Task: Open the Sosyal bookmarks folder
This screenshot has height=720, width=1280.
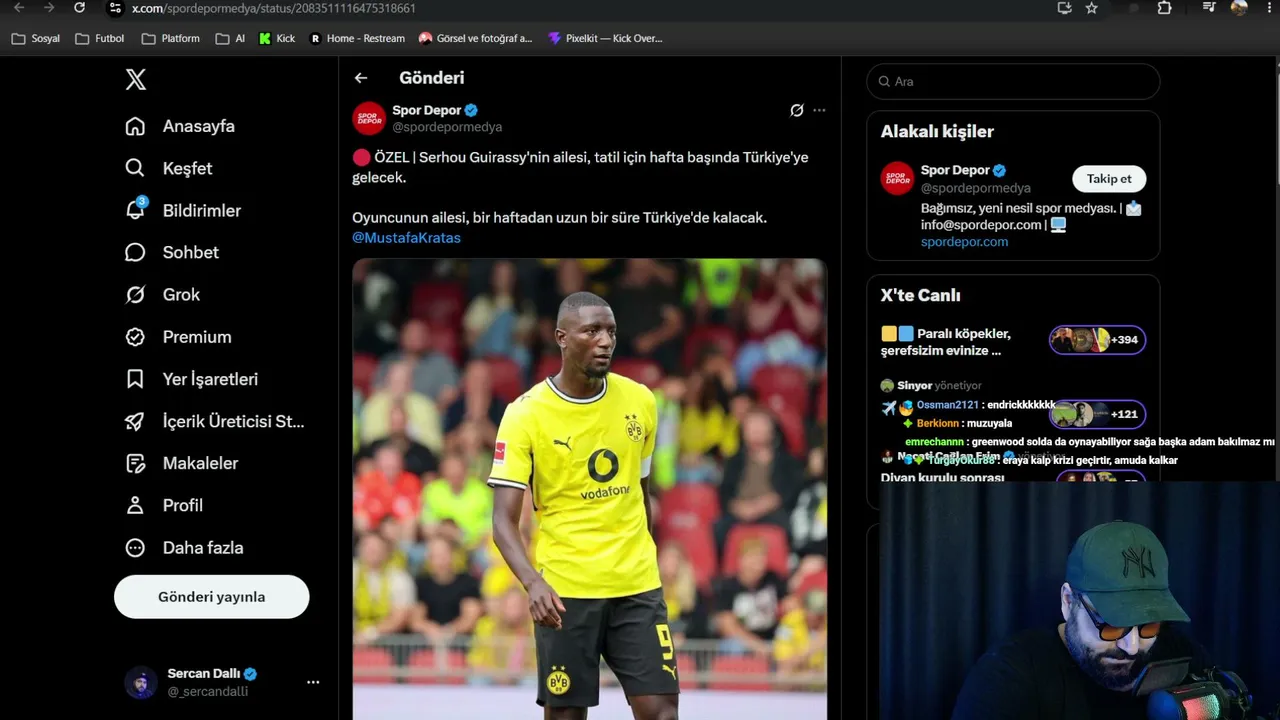Action: tap(35, 38)
